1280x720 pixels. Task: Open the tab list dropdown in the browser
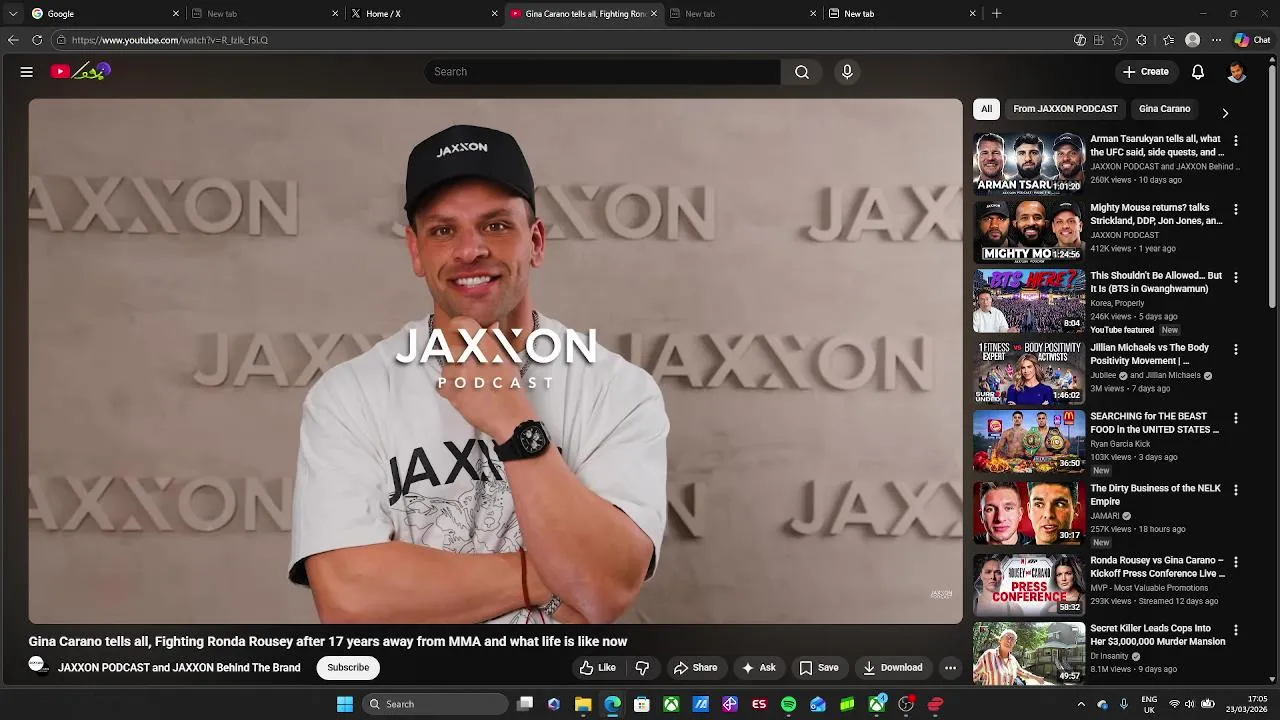pyautogui.click(x=13, y=13)
